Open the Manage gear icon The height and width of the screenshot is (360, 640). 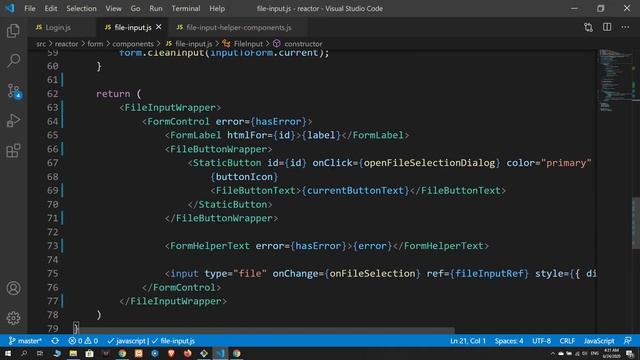(x=13, y=318)
